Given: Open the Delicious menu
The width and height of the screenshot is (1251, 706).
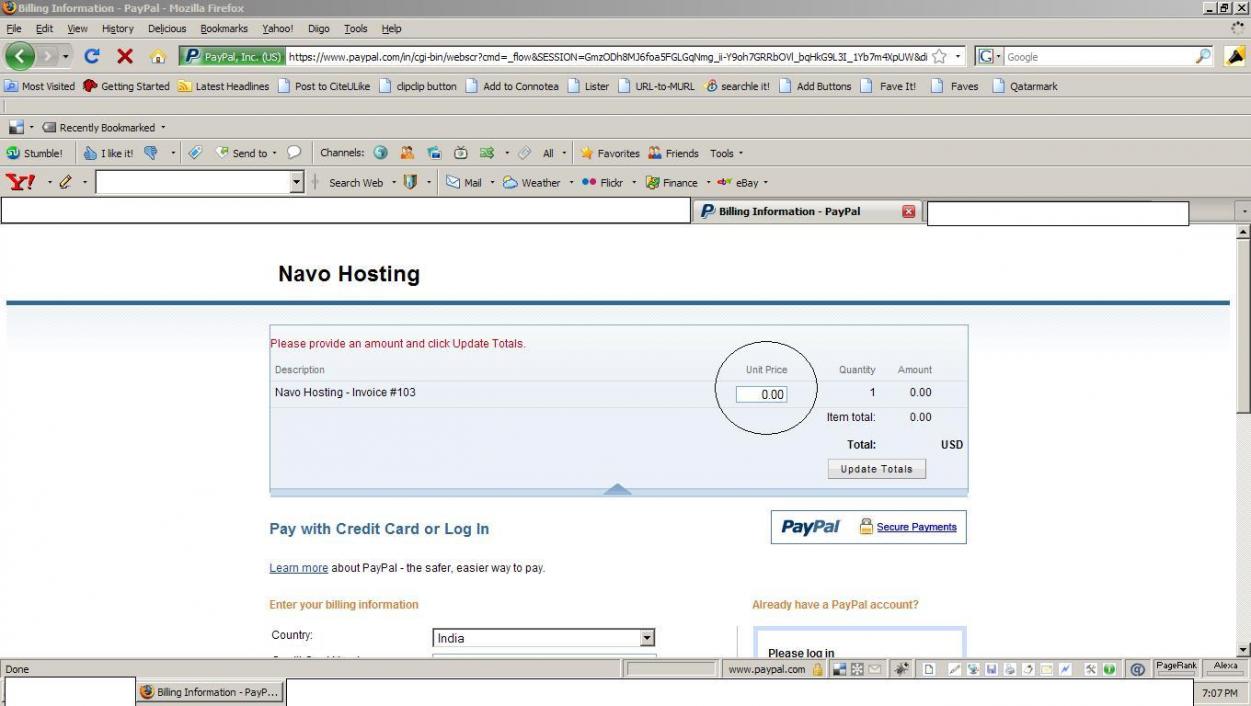Looking at the screenshot, I should pos(167,29).
